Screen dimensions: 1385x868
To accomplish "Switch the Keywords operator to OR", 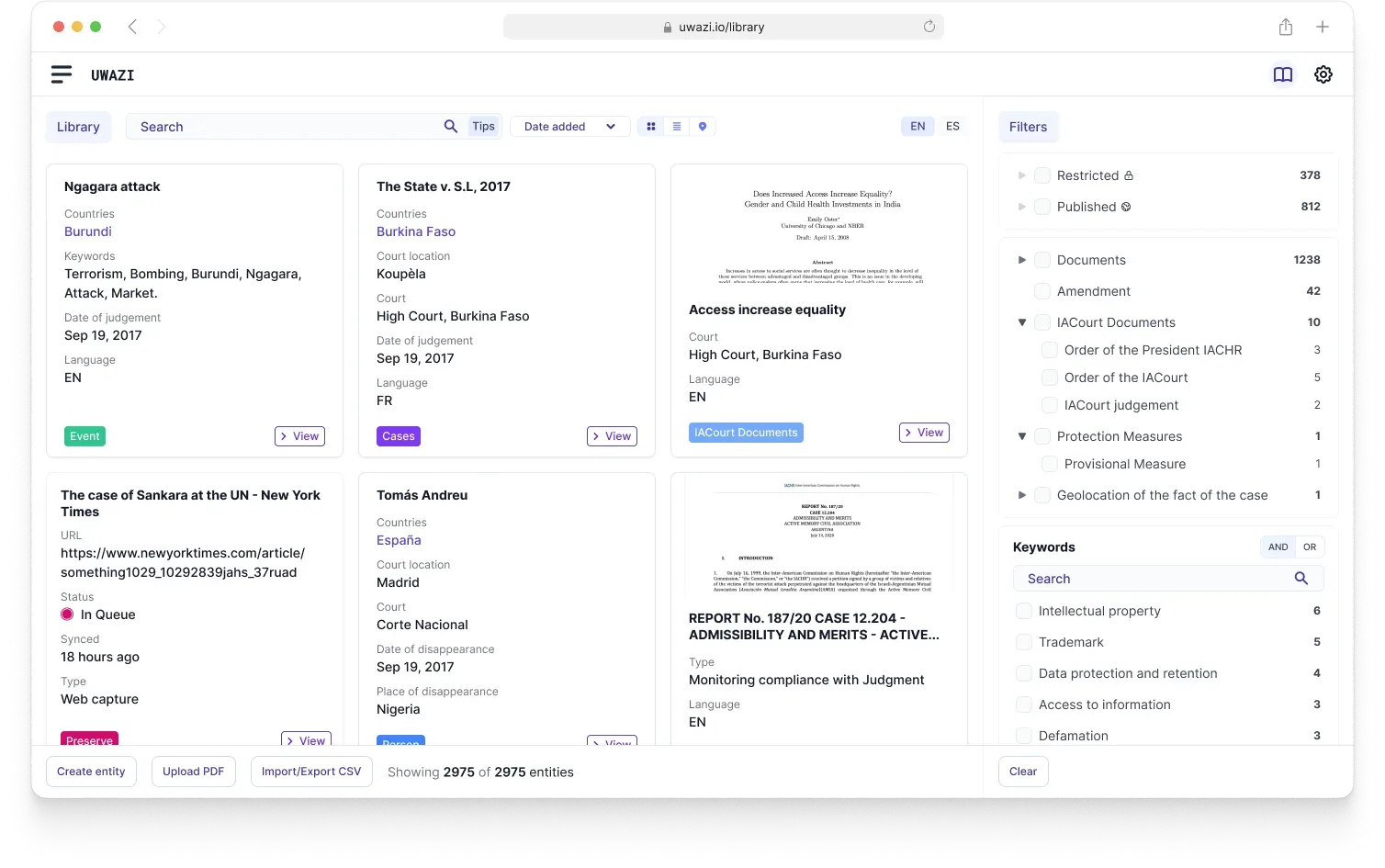I will (x=1308, y=547).
